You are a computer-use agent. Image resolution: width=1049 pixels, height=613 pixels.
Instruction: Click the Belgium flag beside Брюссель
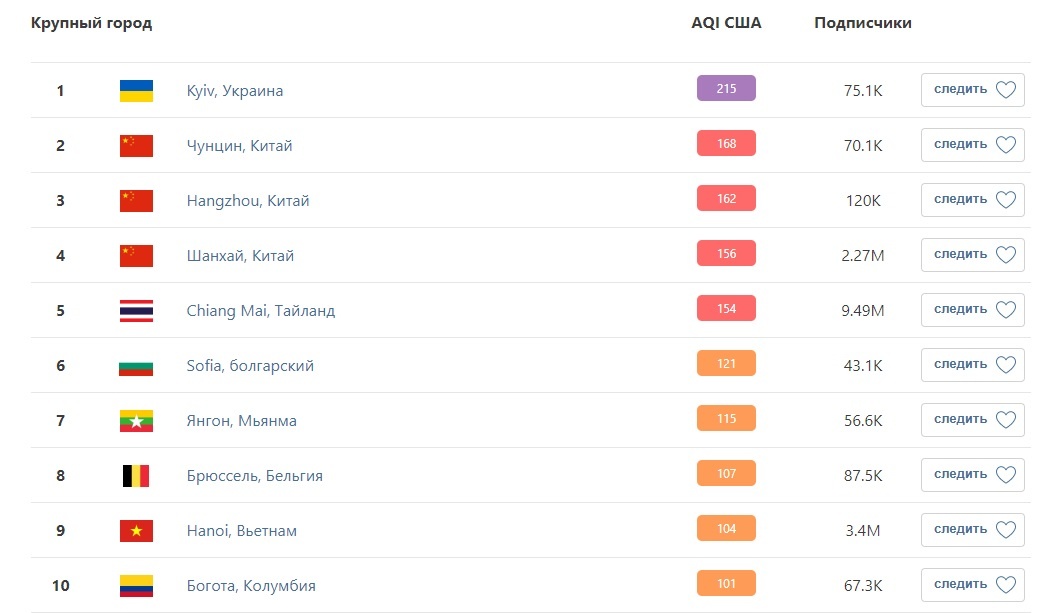(x=136, y=476)
